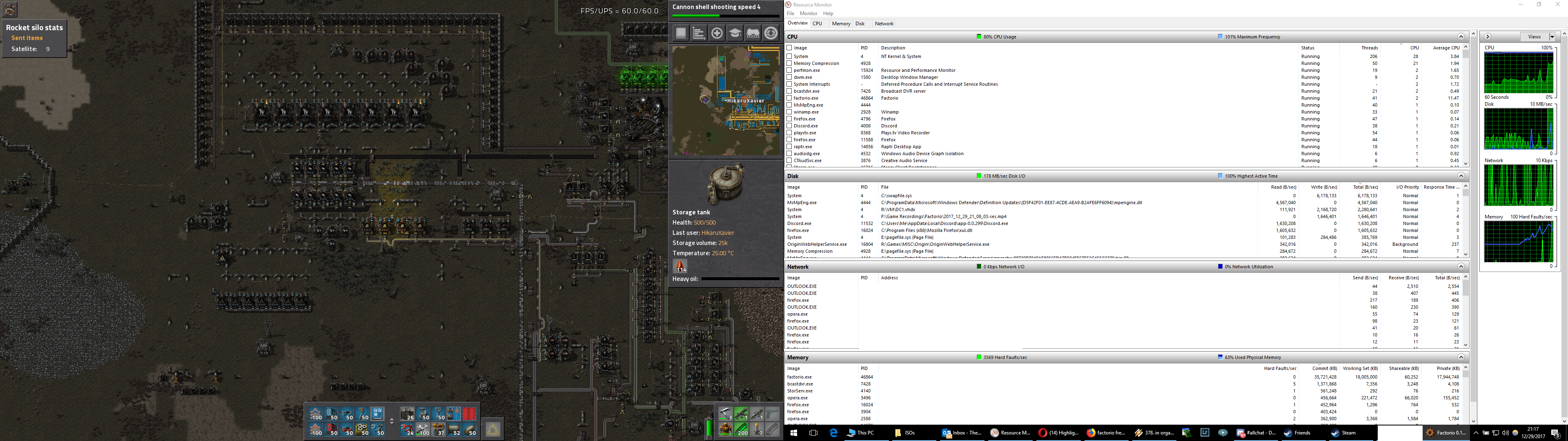Image resolution: width=1568 pixels, height=441 pixels.
Task: Click the Factorio minimap
Action: click(x=726, y=100)
